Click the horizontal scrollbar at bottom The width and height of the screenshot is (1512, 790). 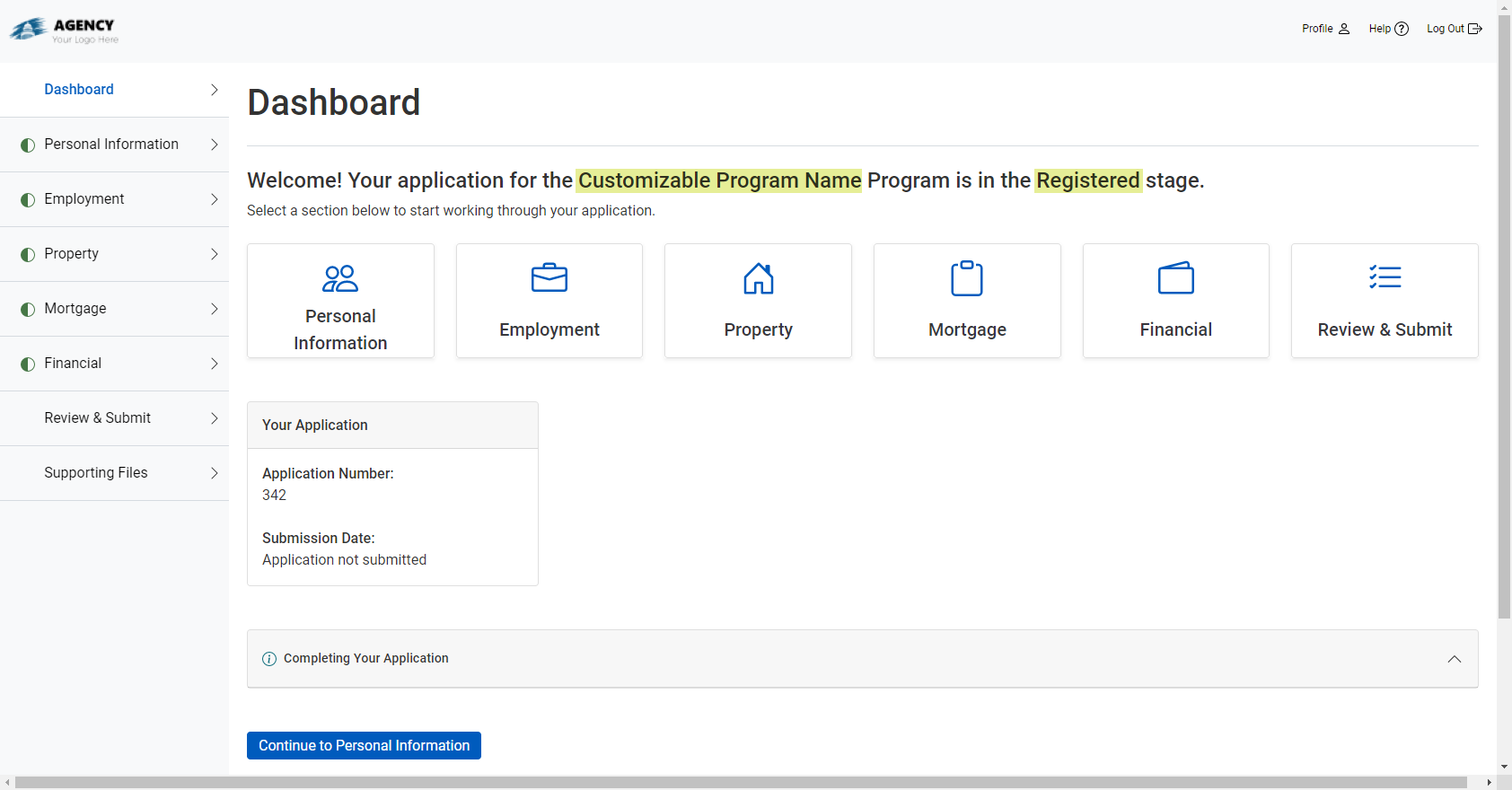(741, 783)
